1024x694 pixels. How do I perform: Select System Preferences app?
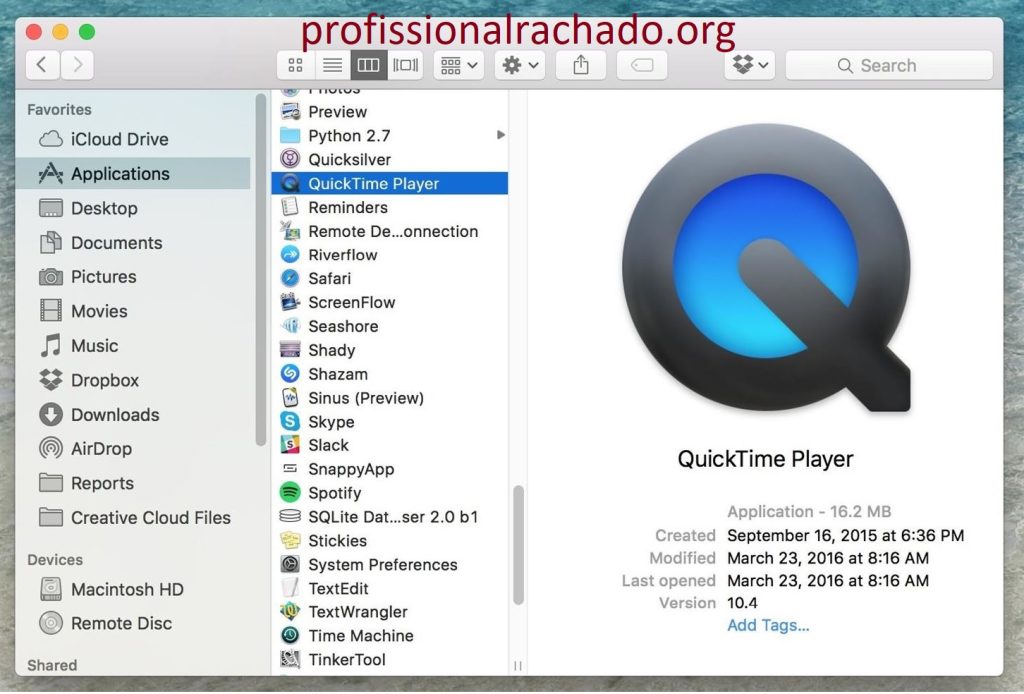click(x=389, y=565)
